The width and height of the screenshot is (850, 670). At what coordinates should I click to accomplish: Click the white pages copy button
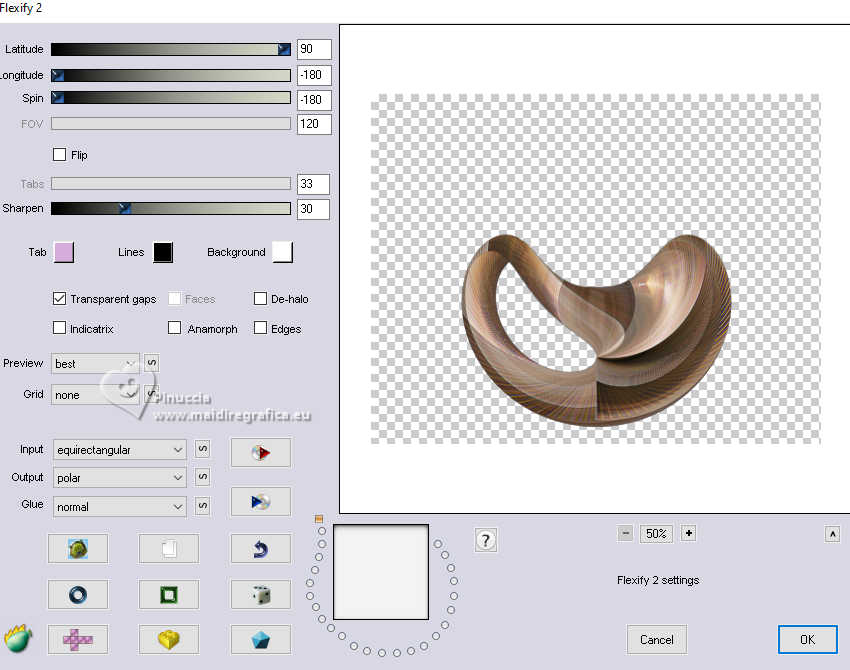169,549
